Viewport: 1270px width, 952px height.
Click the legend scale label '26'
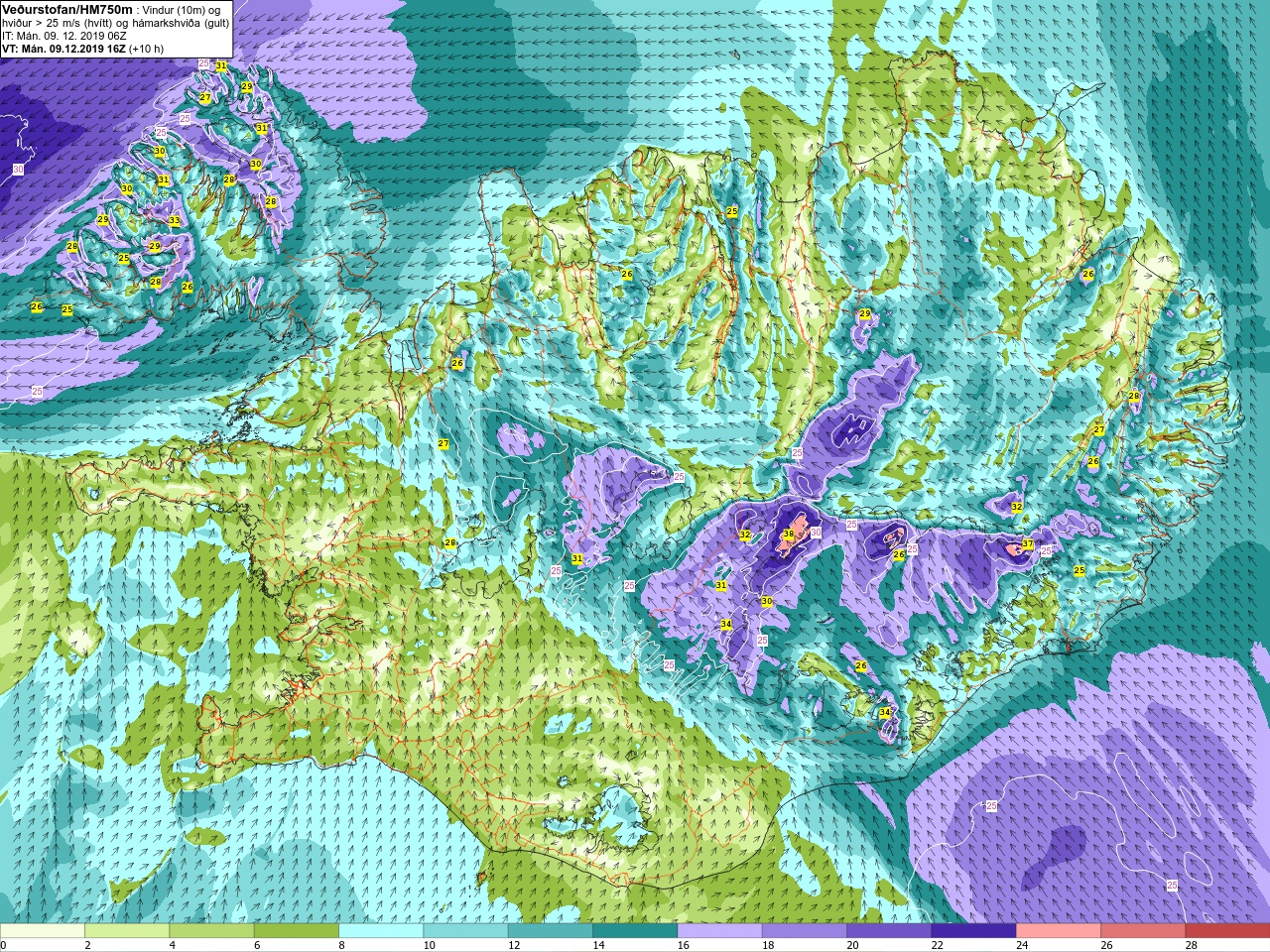(1106, 945)
